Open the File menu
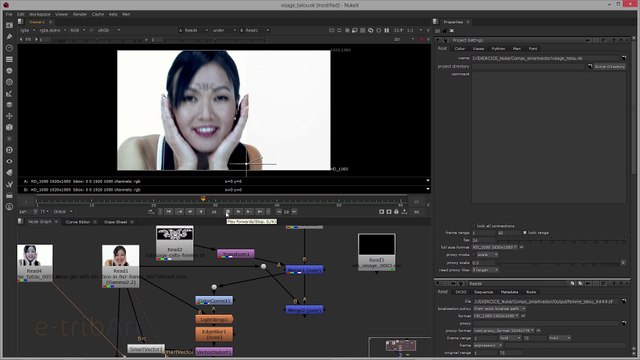Screen dimensions: 640x360 [x=9, y=14]
